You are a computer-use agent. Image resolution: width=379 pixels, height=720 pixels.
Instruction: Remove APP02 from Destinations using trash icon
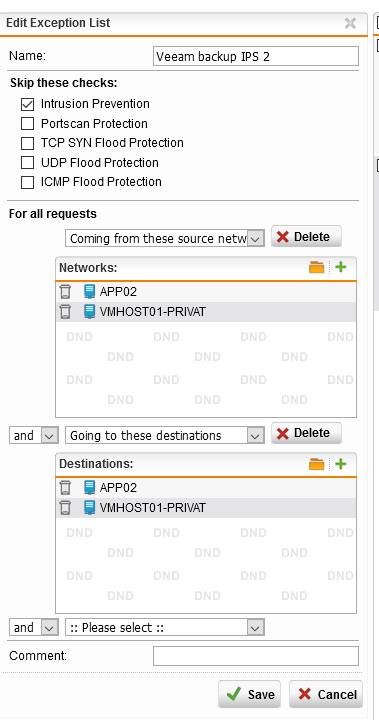coord(65,488)
